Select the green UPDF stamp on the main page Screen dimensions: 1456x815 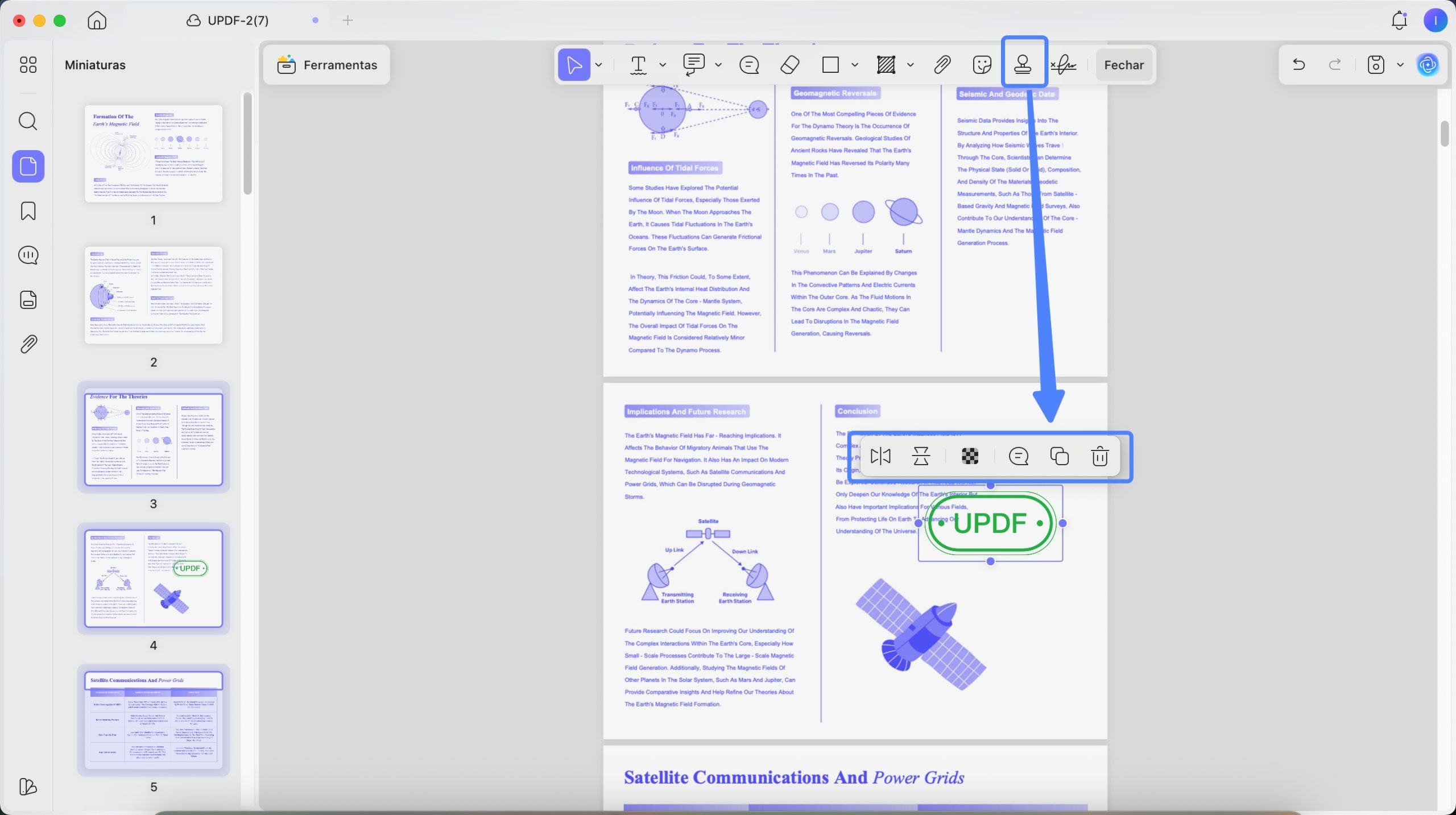point(990,523)
